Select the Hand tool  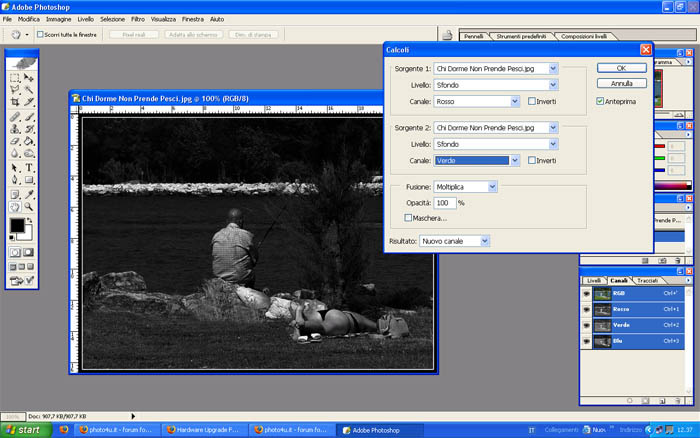[15, 207]
